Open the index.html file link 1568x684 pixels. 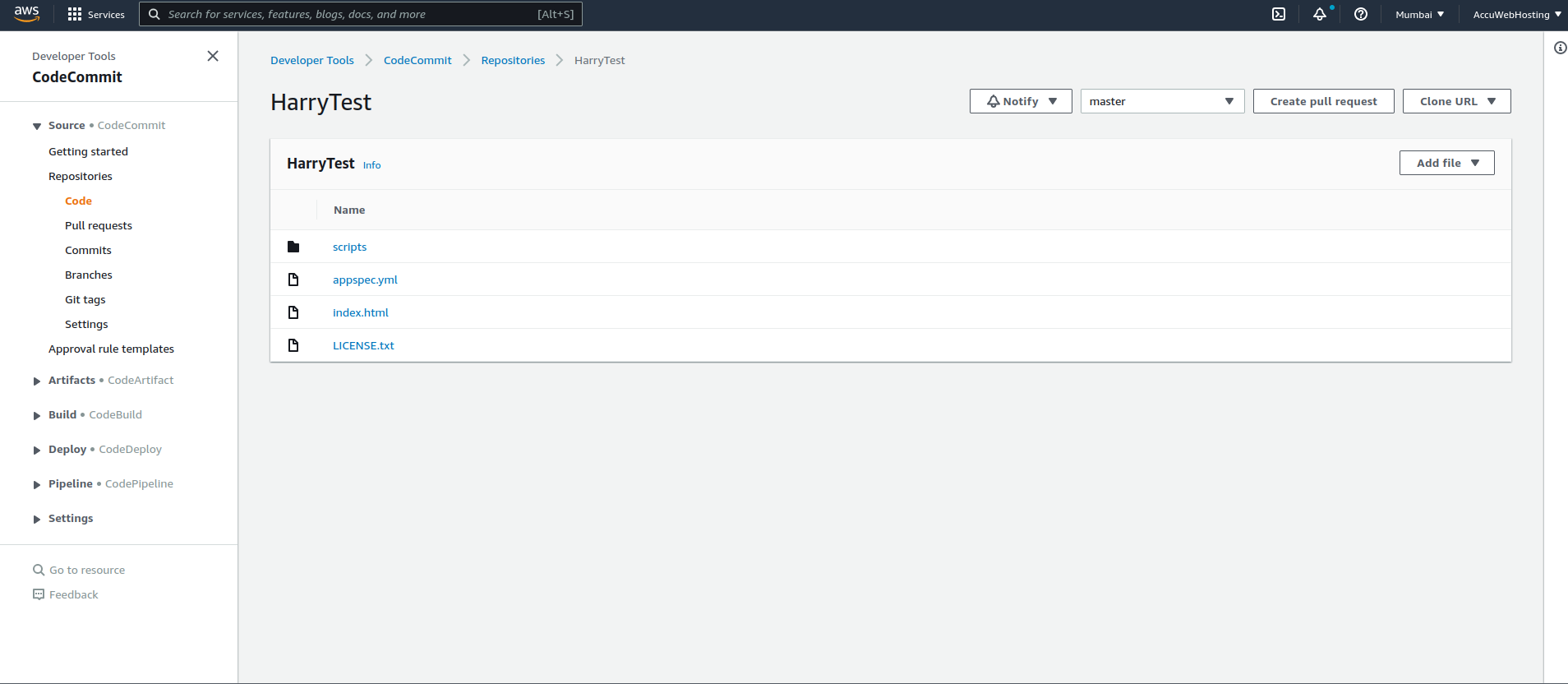pyautogui.click(x=360, y=312)
